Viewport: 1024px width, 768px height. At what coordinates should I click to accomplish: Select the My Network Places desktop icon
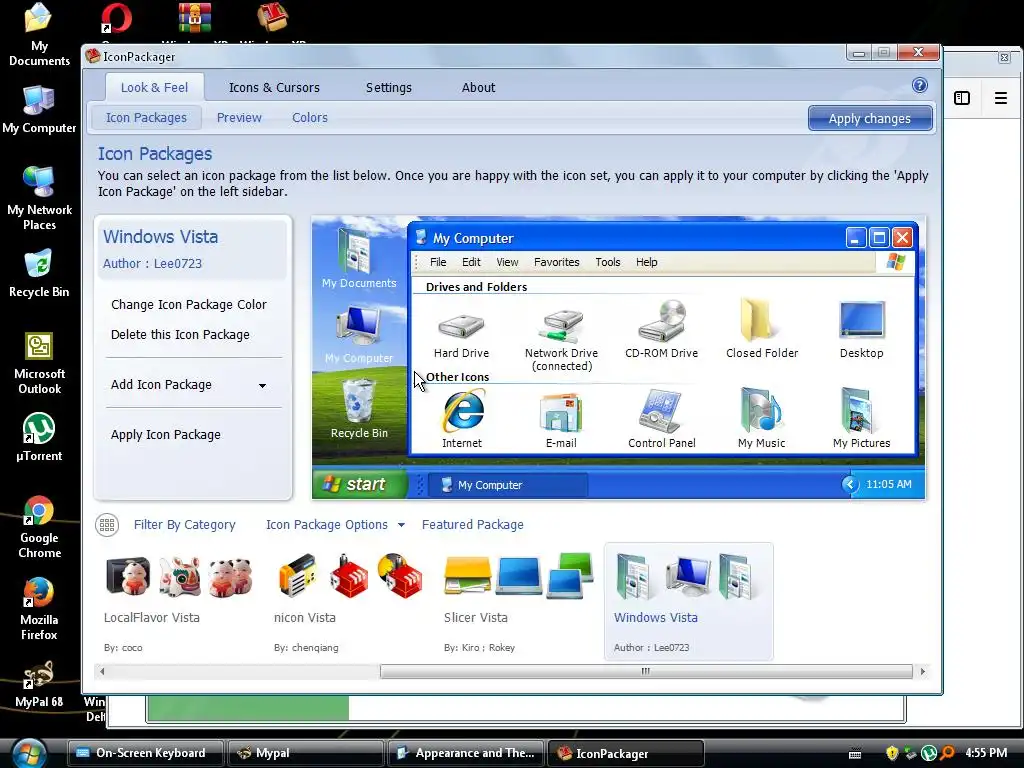coord(39,199)
